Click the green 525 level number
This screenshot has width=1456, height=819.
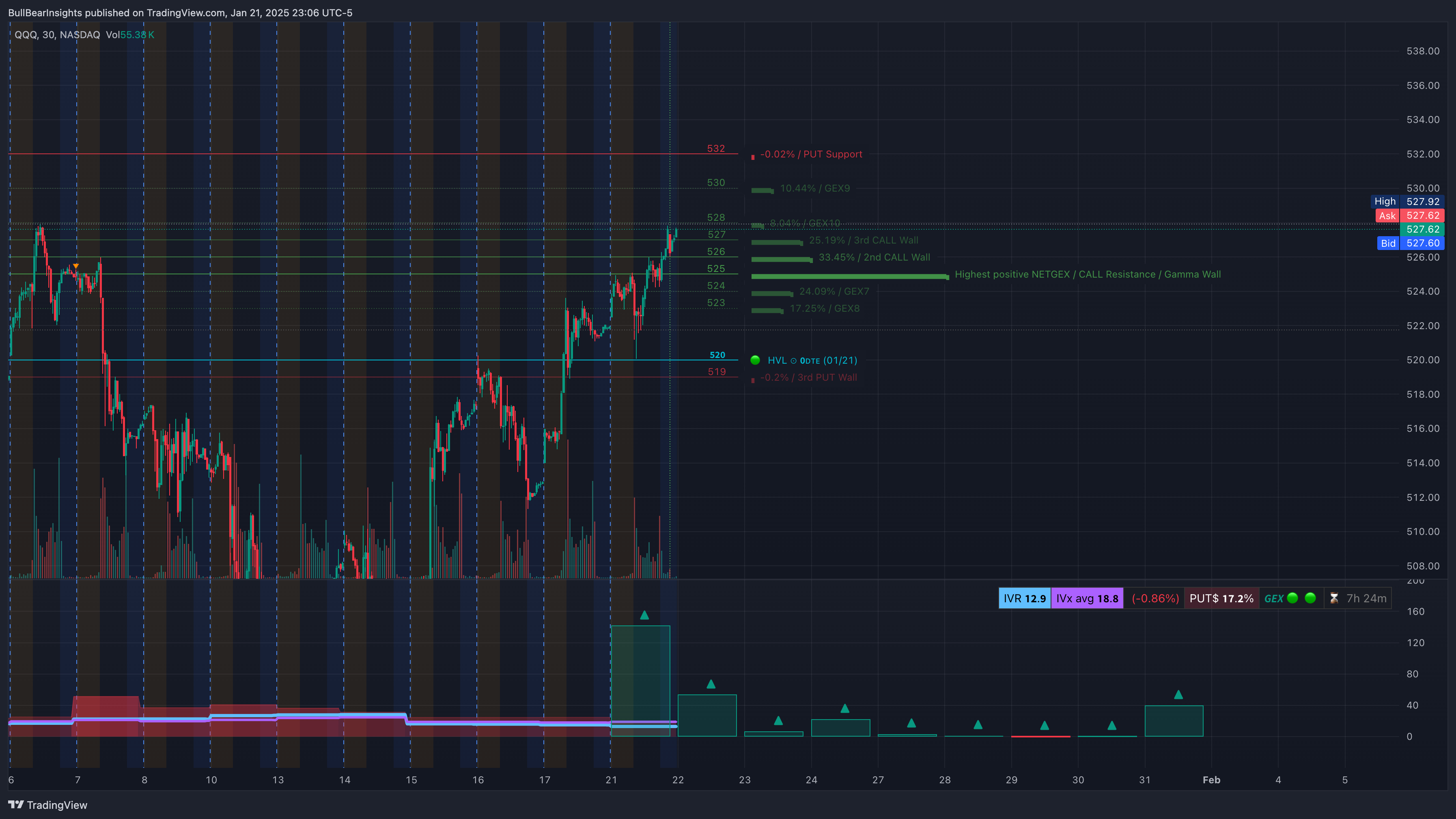(715, 269)
